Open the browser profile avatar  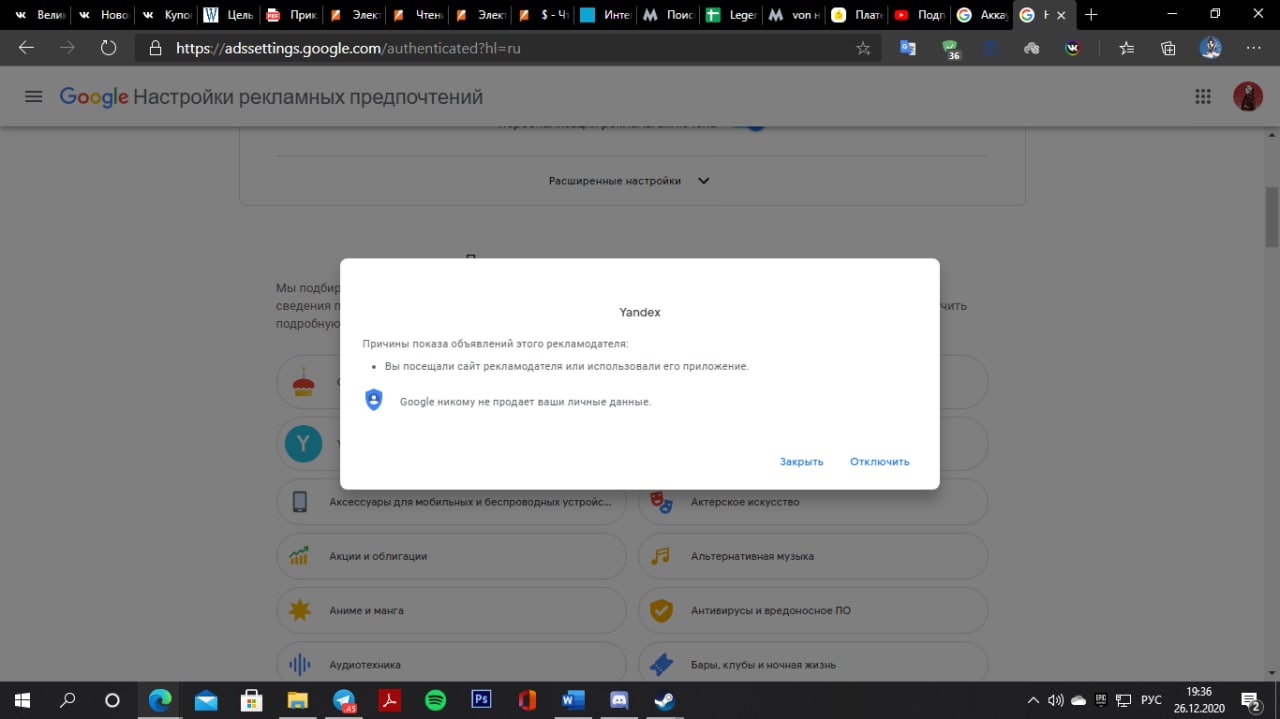[1211, 48]
